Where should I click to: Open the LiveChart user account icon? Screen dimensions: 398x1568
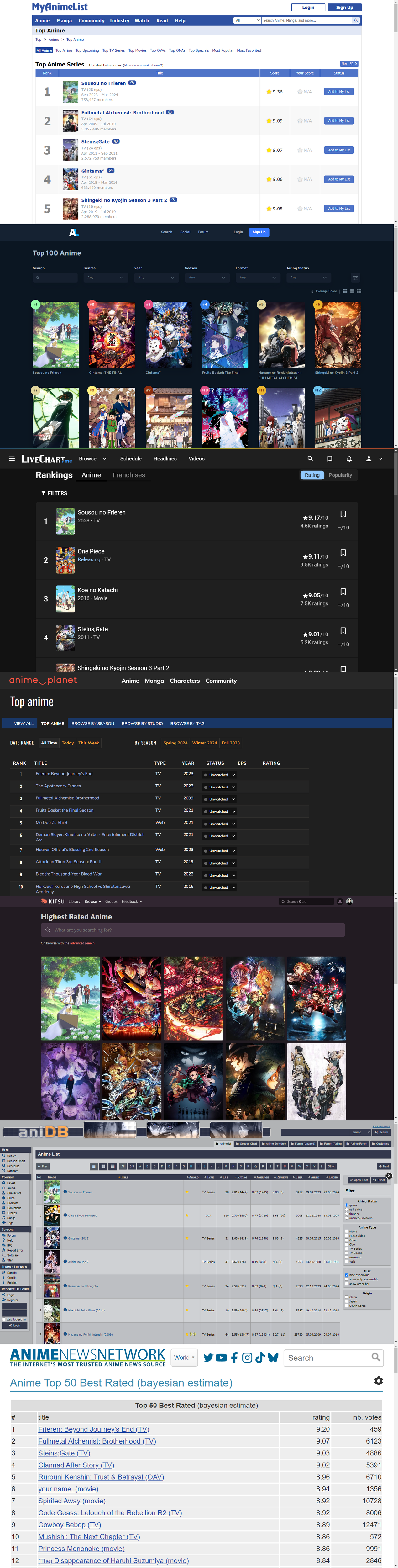pos(369,459)
